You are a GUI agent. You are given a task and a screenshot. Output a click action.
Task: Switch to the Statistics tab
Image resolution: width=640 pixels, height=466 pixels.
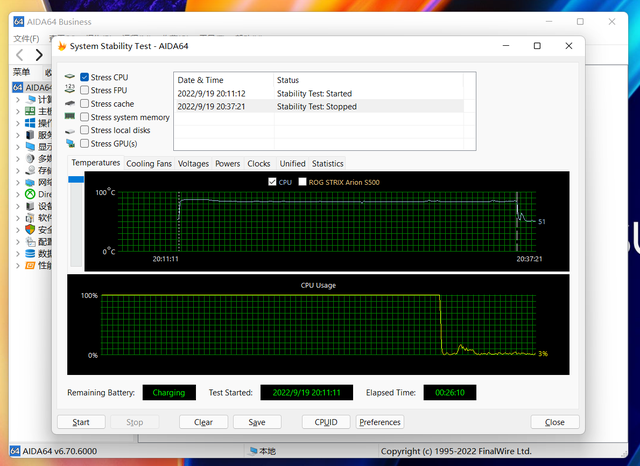click(328, 164)
